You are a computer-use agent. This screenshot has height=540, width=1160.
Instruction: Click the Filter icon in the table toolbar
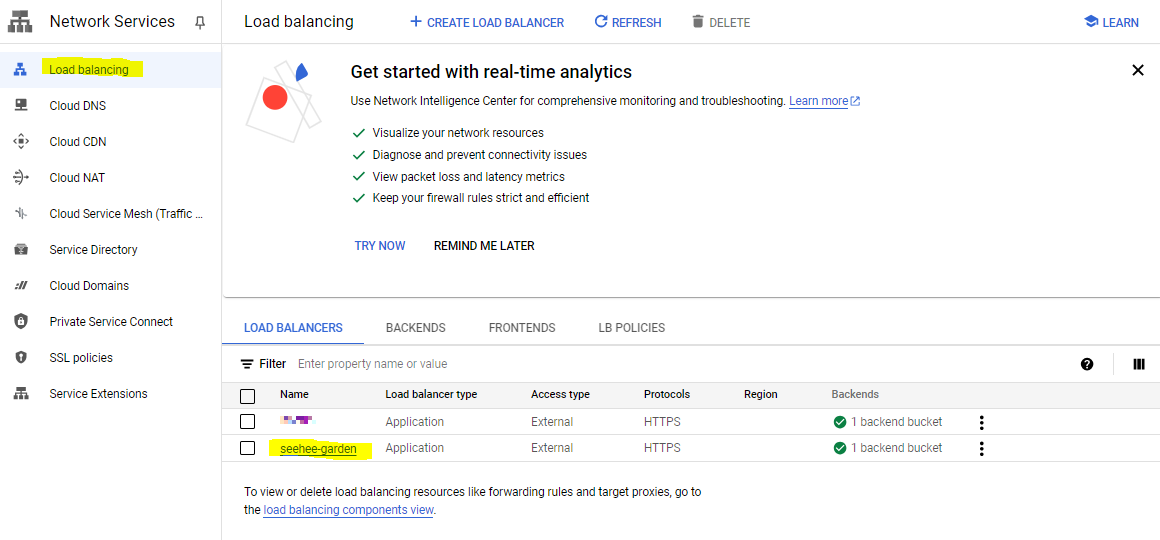pyautogui.click(x=247, y=364)
